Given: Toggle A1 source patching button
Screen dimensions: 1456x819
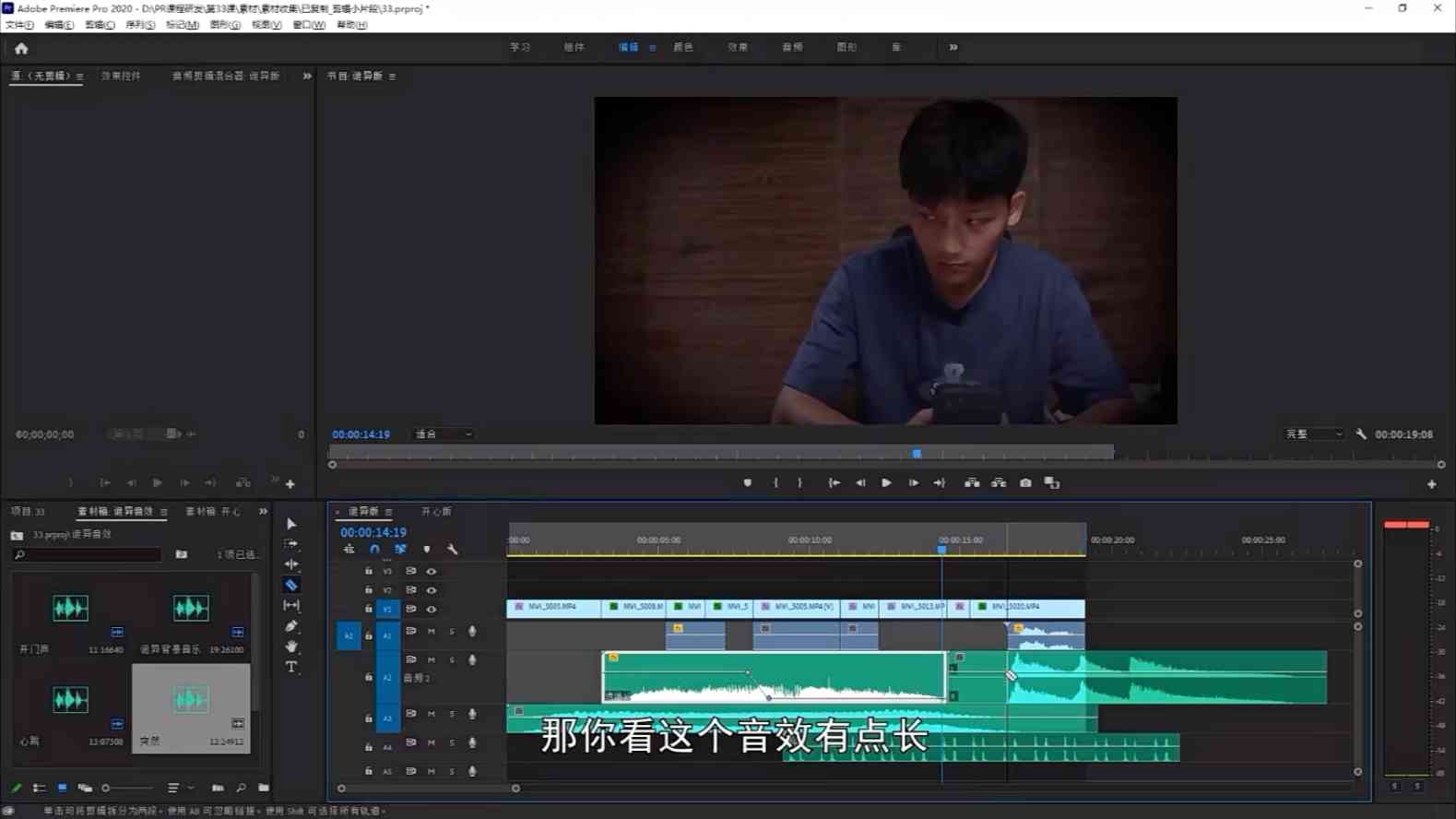Looking at the screenshot, I should point(349,635).
